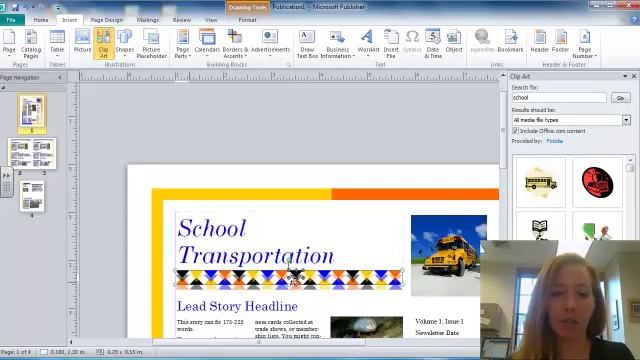Screen dimensions: 640x360
Task: Open the Advertisements gallery
Action: (x=270, y=43)
